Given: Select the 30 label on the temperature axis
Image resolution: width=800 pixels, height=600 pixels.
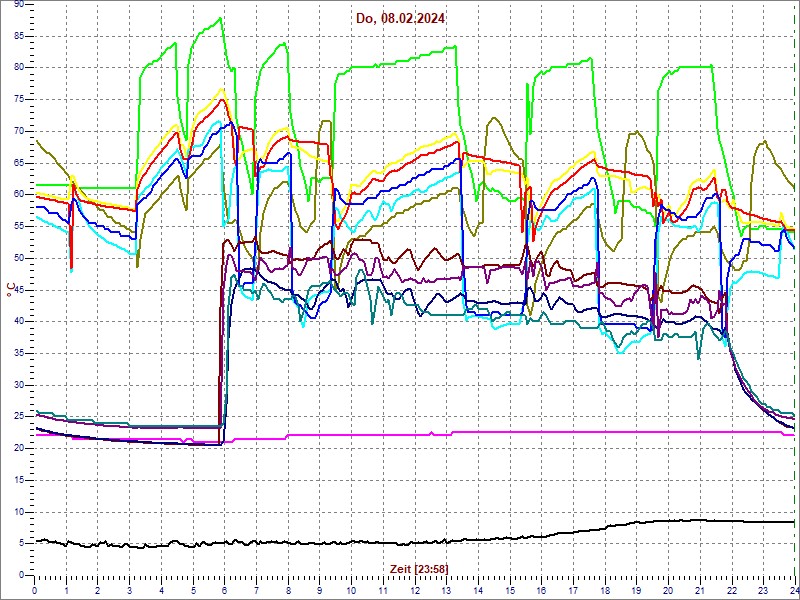Looking at the screenshot, I should coord(18,385).
